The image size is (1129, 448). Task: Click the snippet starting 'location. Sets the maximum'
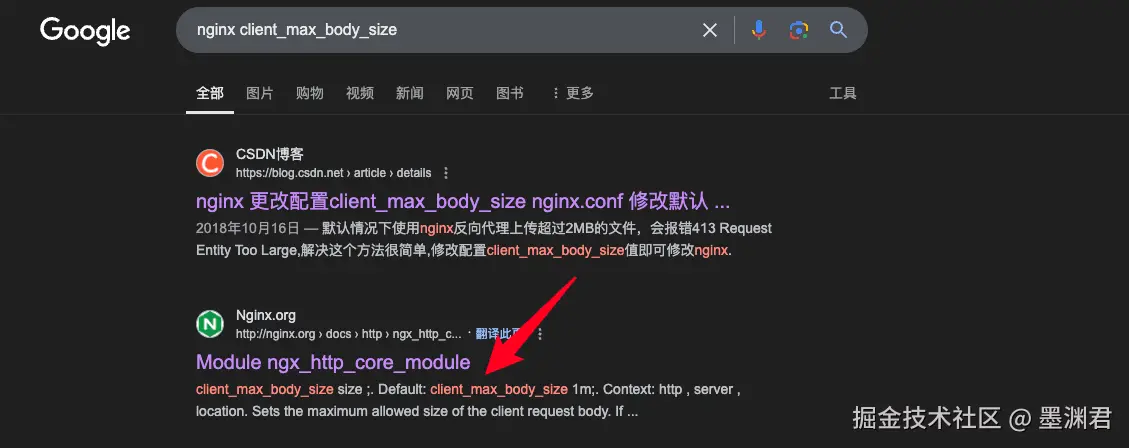coord(417,412)
